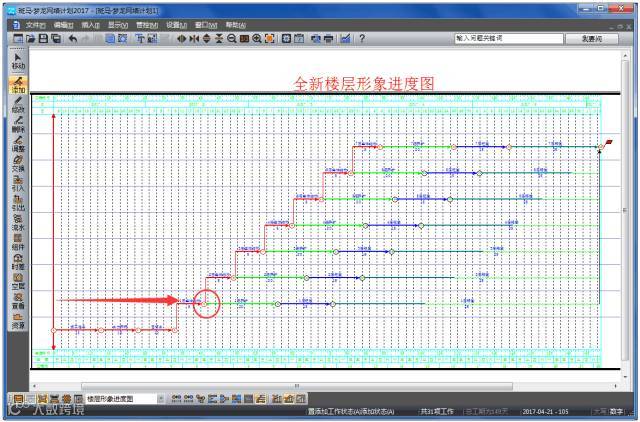This screenshot has height=422, width=640.
Task: Select the 调整 (adjust) tool
Action: click(x=18, y=144)
